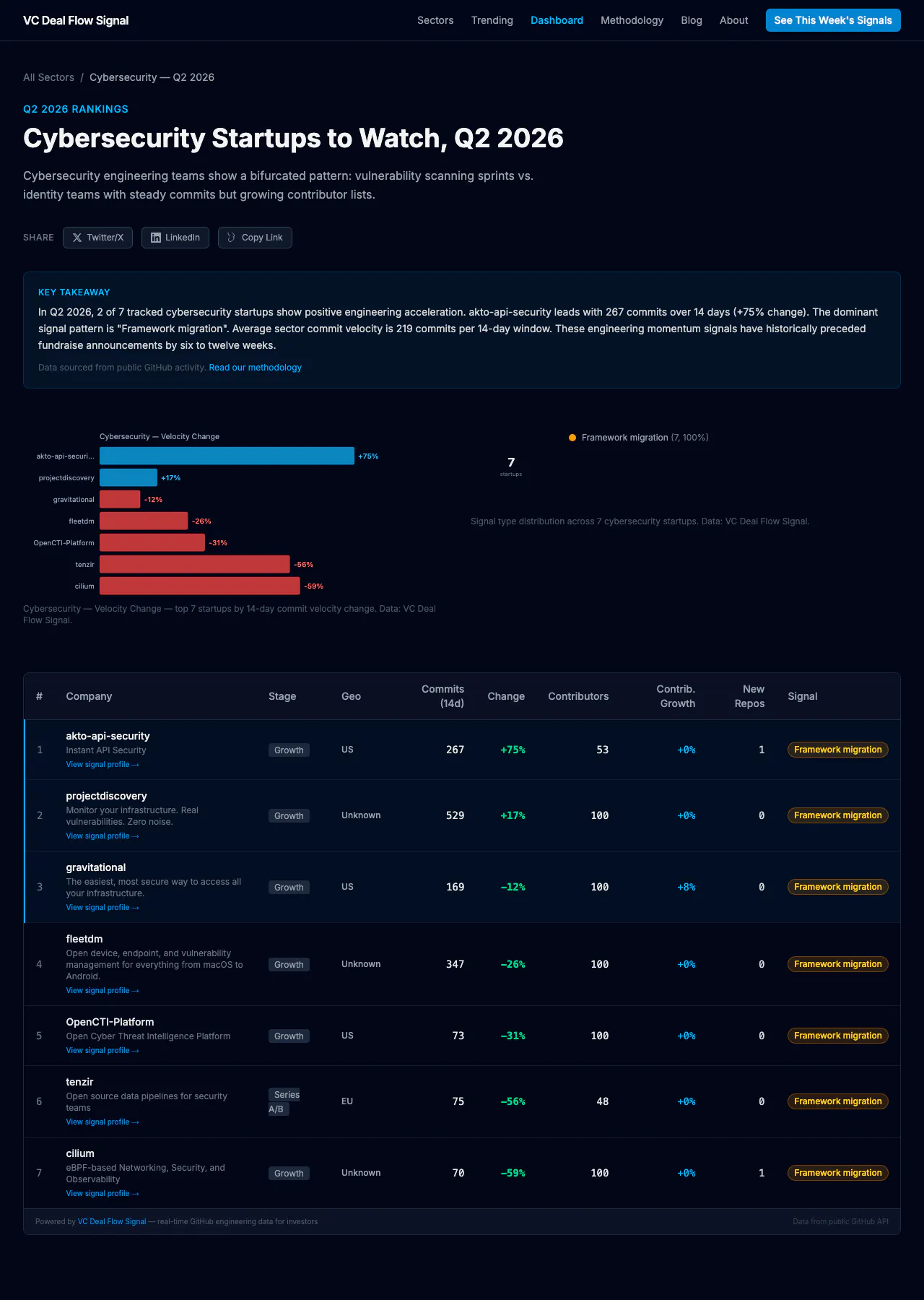This screenshot has width=924, height=1300.
Task: Click the New Repos column header
Action: coord(750,696)
